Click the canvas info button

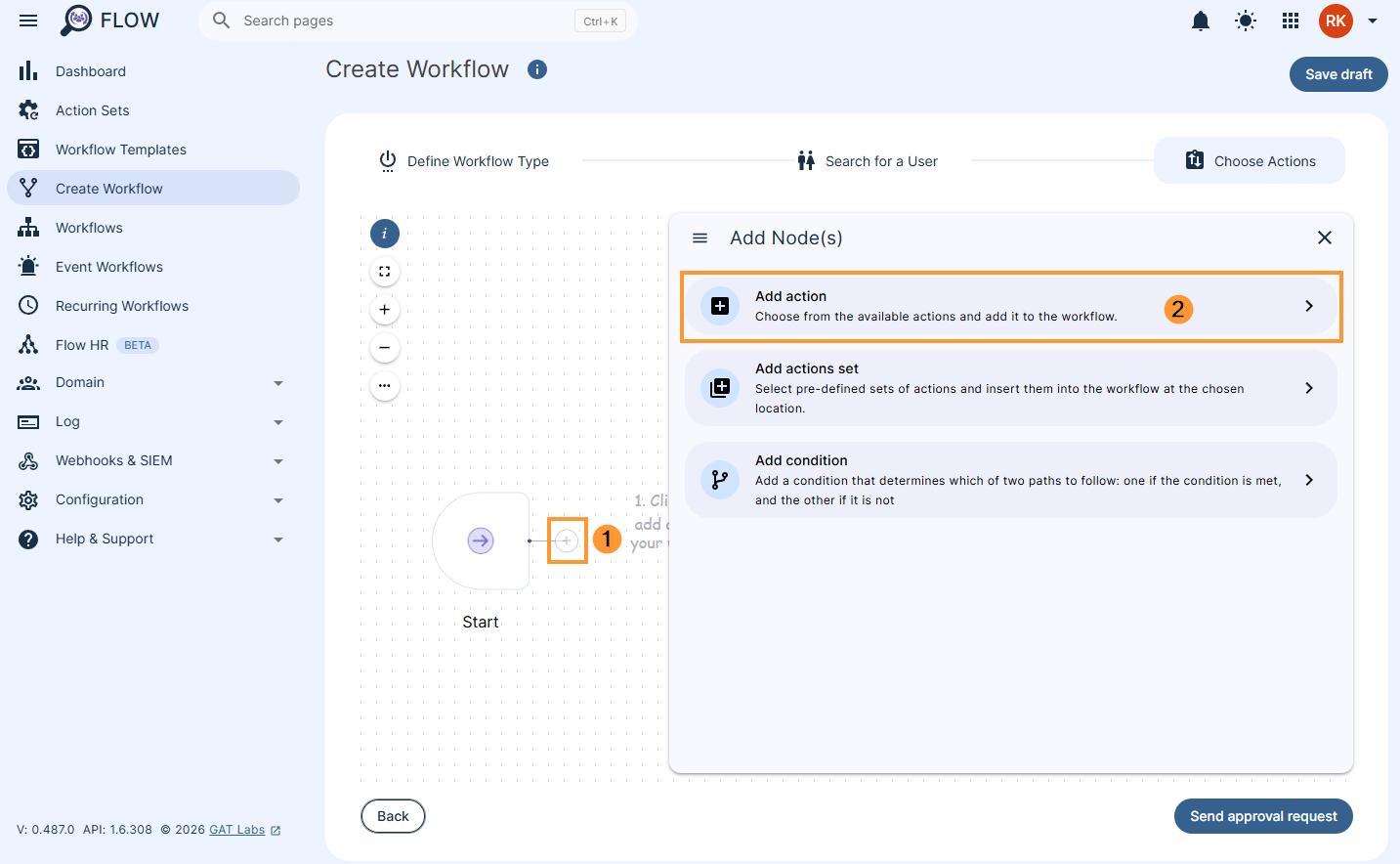tap(385, 234)
